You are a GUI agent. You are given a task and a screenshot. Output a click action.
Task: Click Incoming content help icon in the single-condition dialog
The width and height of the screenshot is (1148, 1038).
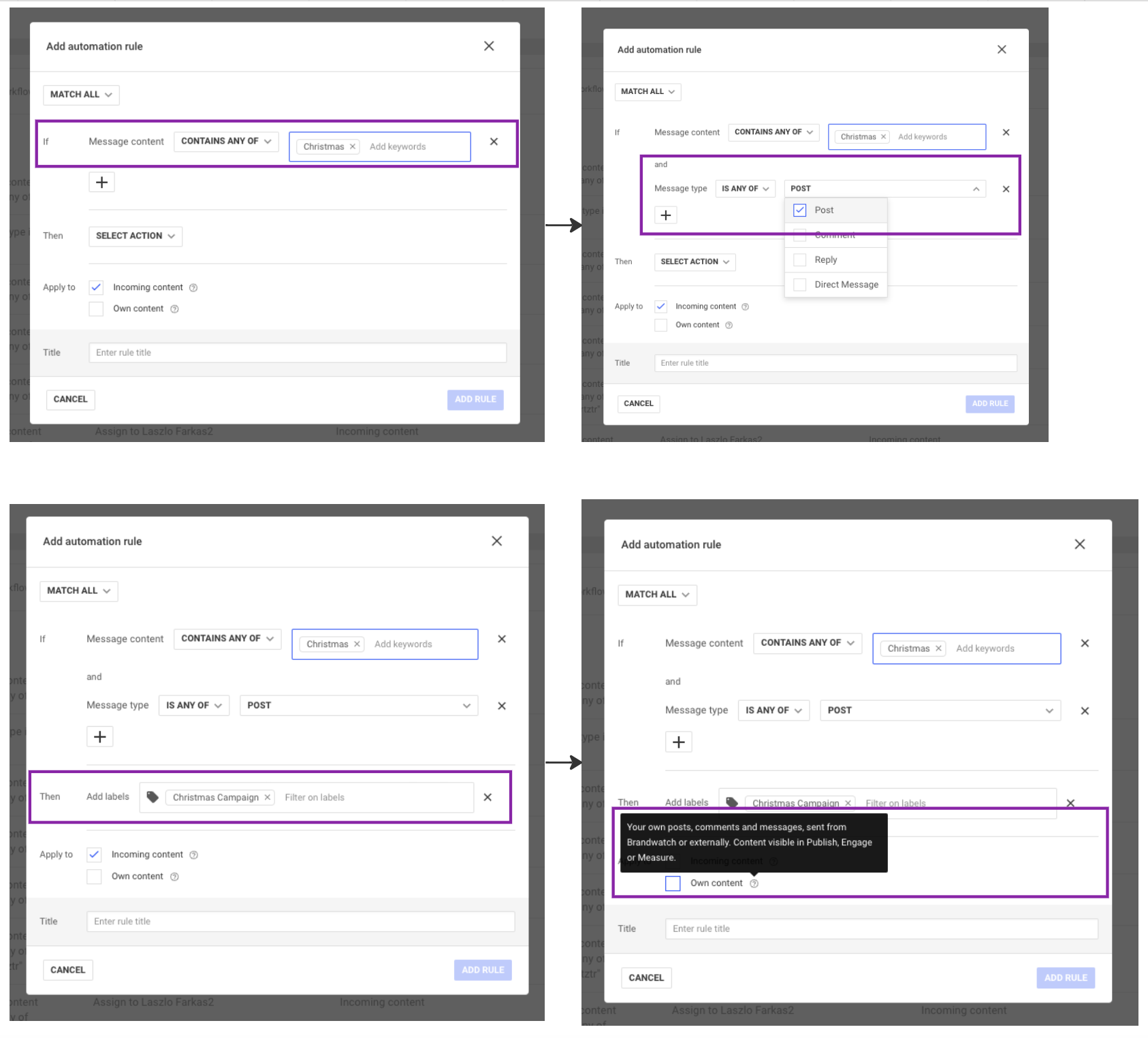(x=193, y=287)
